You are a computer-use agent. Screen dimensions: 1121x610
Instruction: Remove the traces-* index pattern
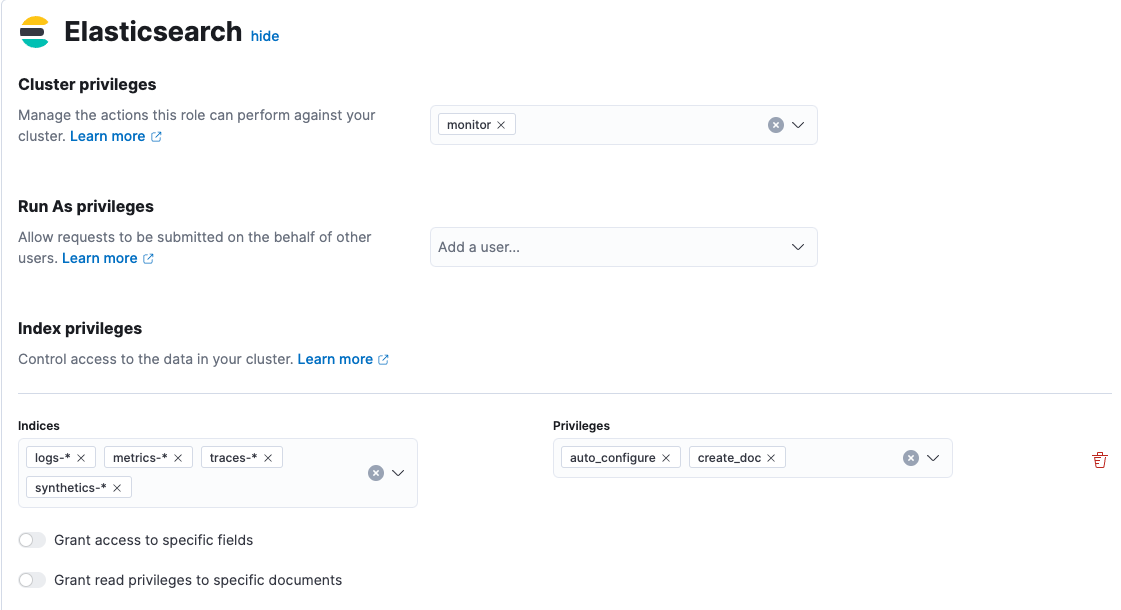pos(267,457)
